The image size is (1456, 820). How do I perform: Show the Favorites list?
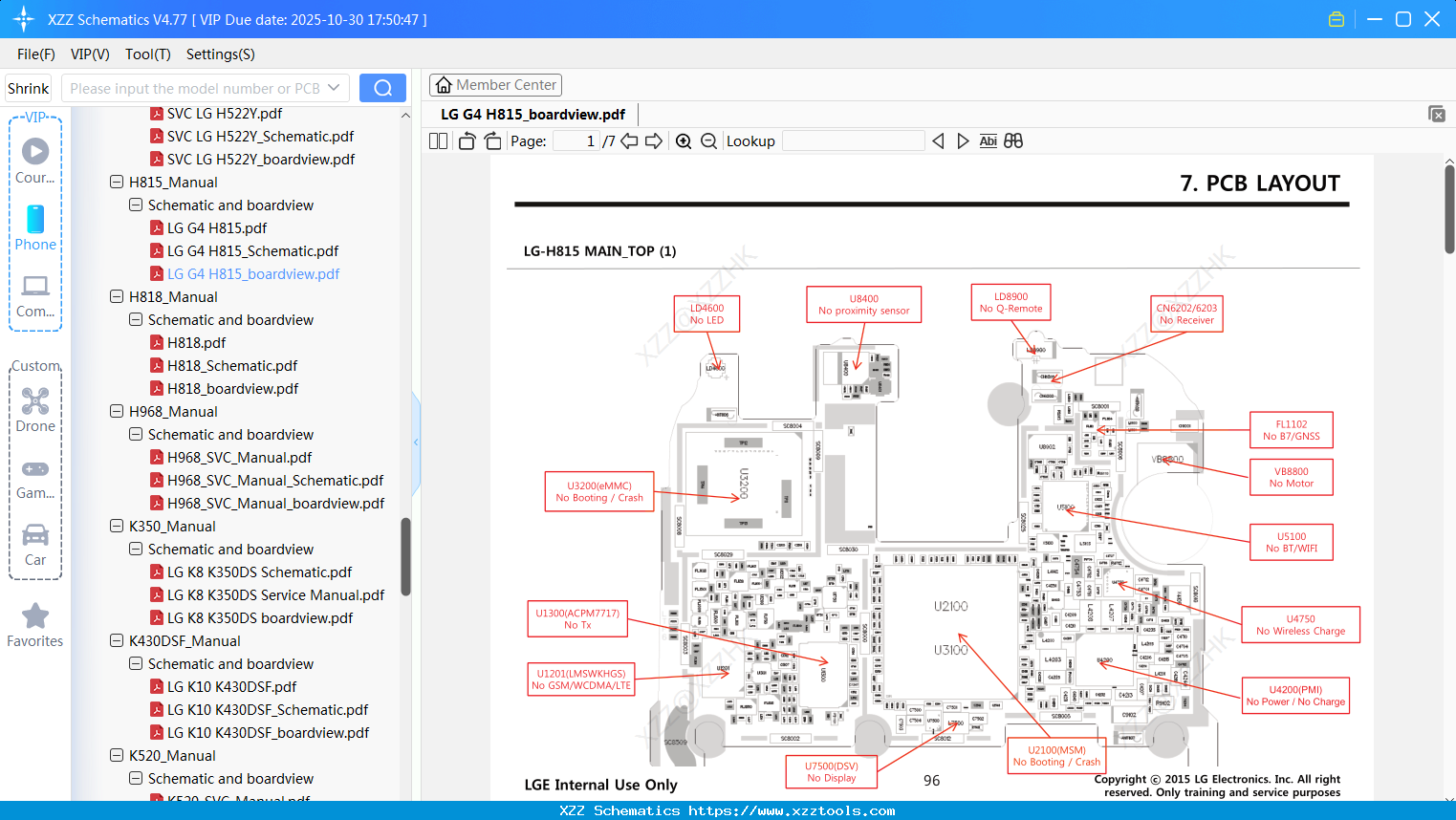click(35, 626)
